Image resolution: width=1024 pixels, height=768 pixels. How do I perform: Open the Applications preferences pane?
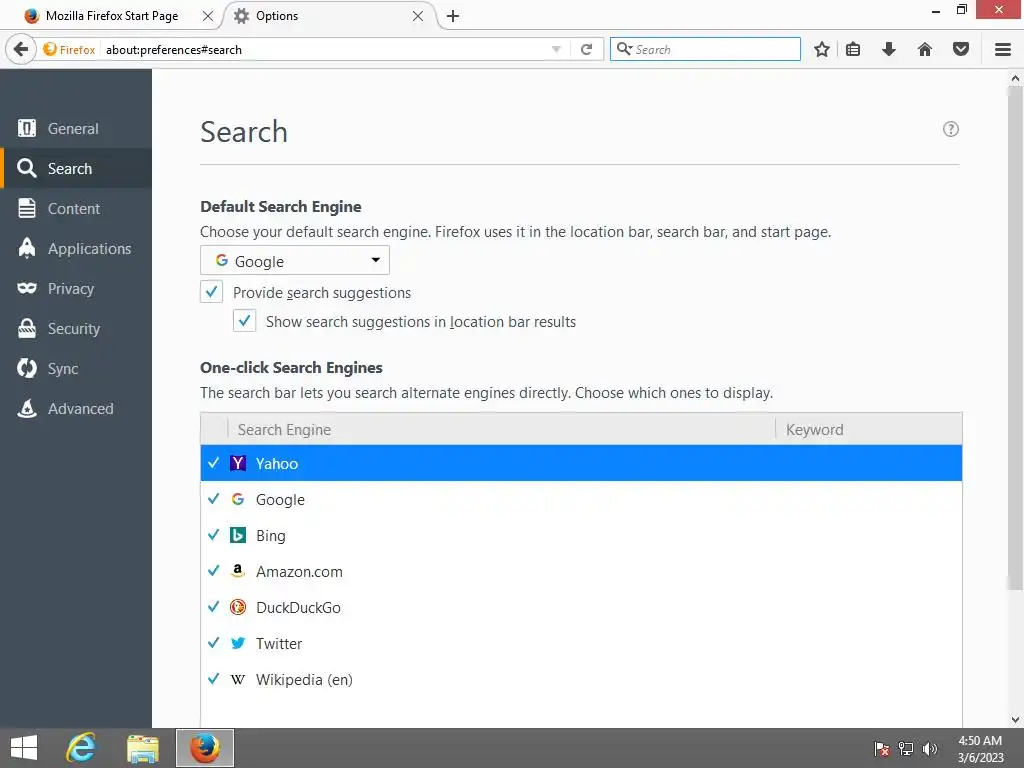point(76,248)
